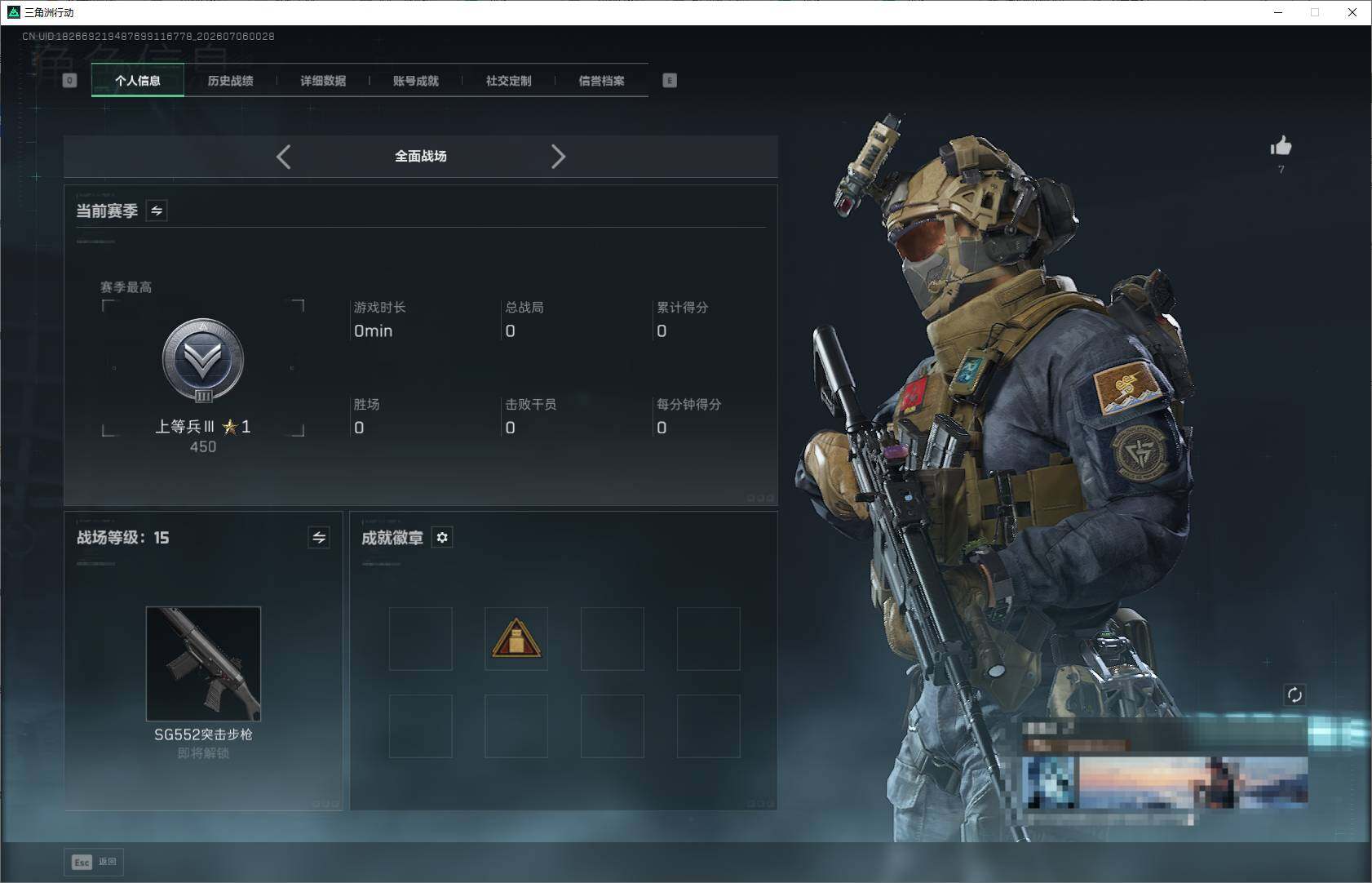Click the 上等兵 III rank badge

pyautogui.click(x=203, y=361)
